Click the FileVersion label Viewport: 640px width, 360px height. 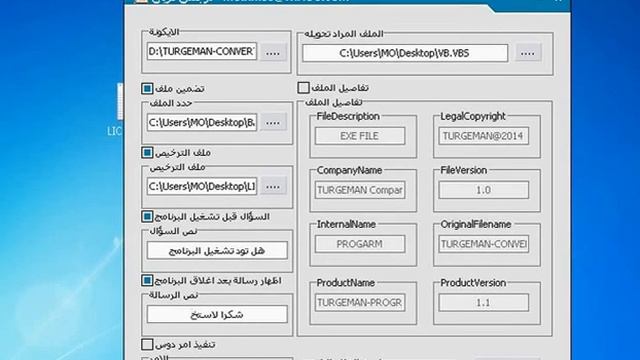[x=463, y=170]
